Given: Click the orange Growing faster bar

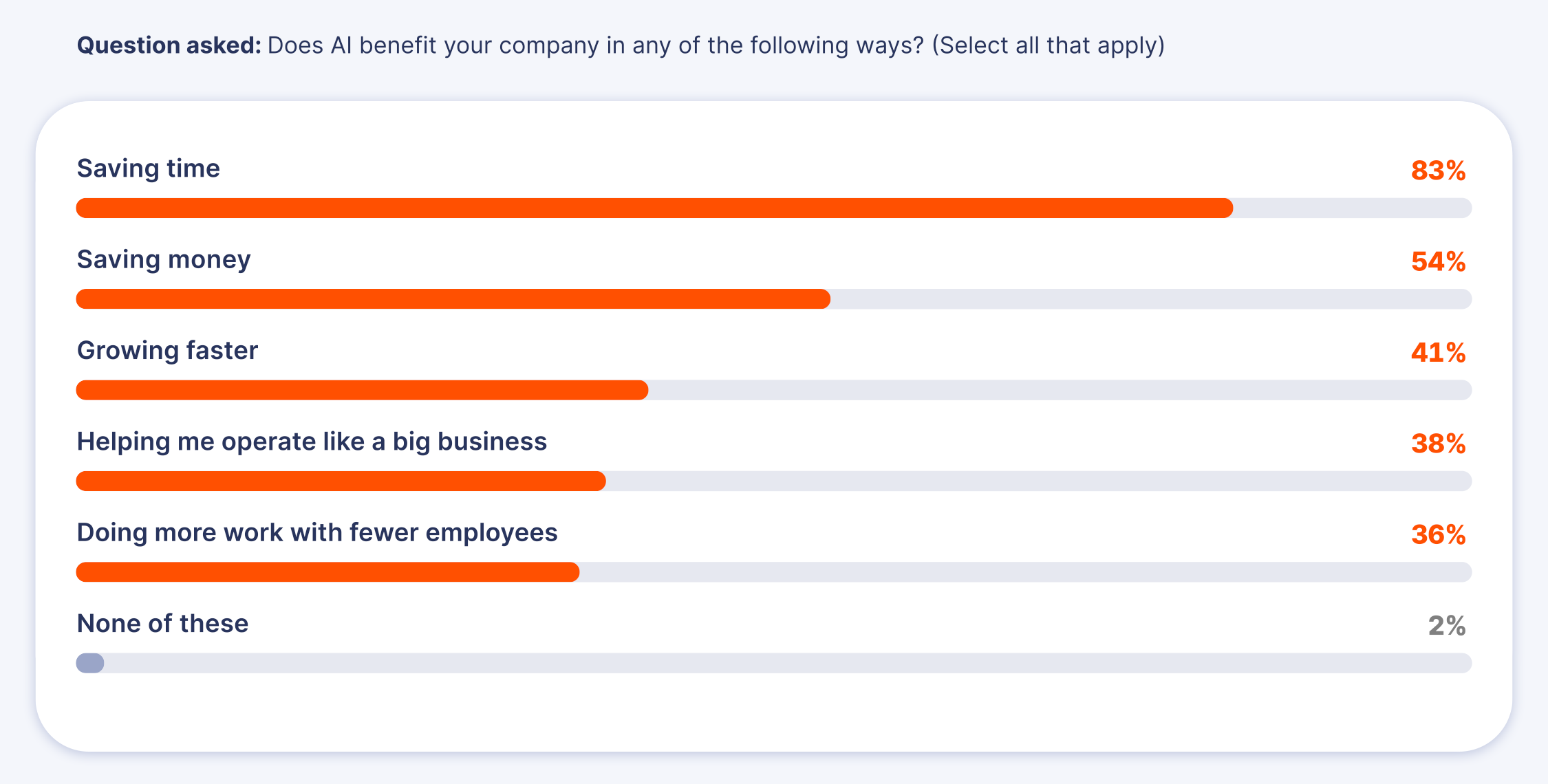Looking at the screenshot, I should [x=362, y=390].
